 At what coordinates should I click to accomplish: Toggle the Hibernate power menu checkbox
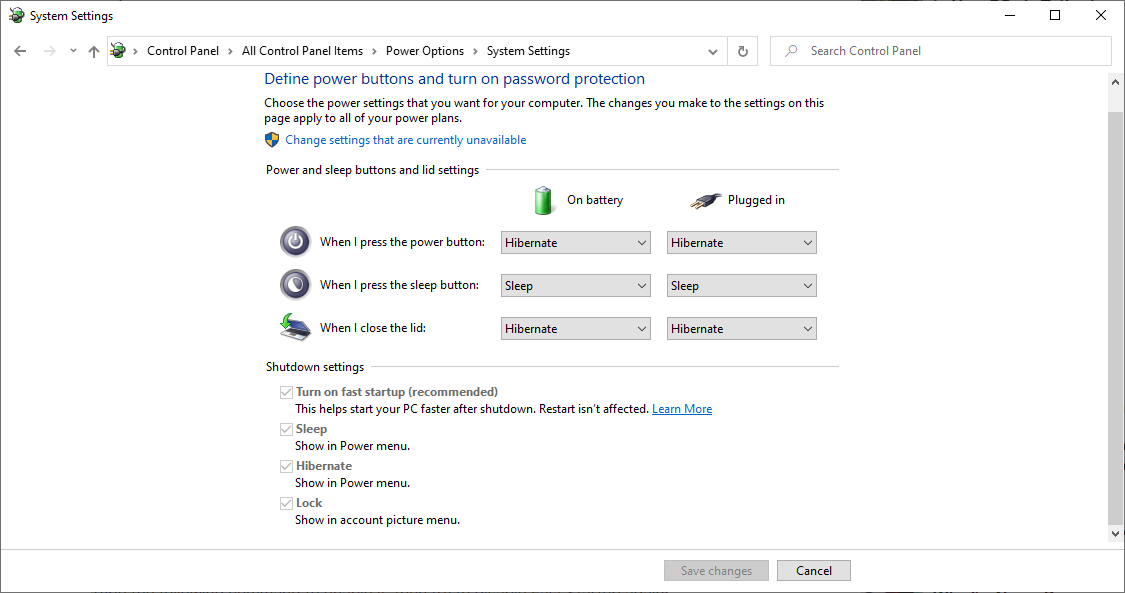(x=286, y=466)
